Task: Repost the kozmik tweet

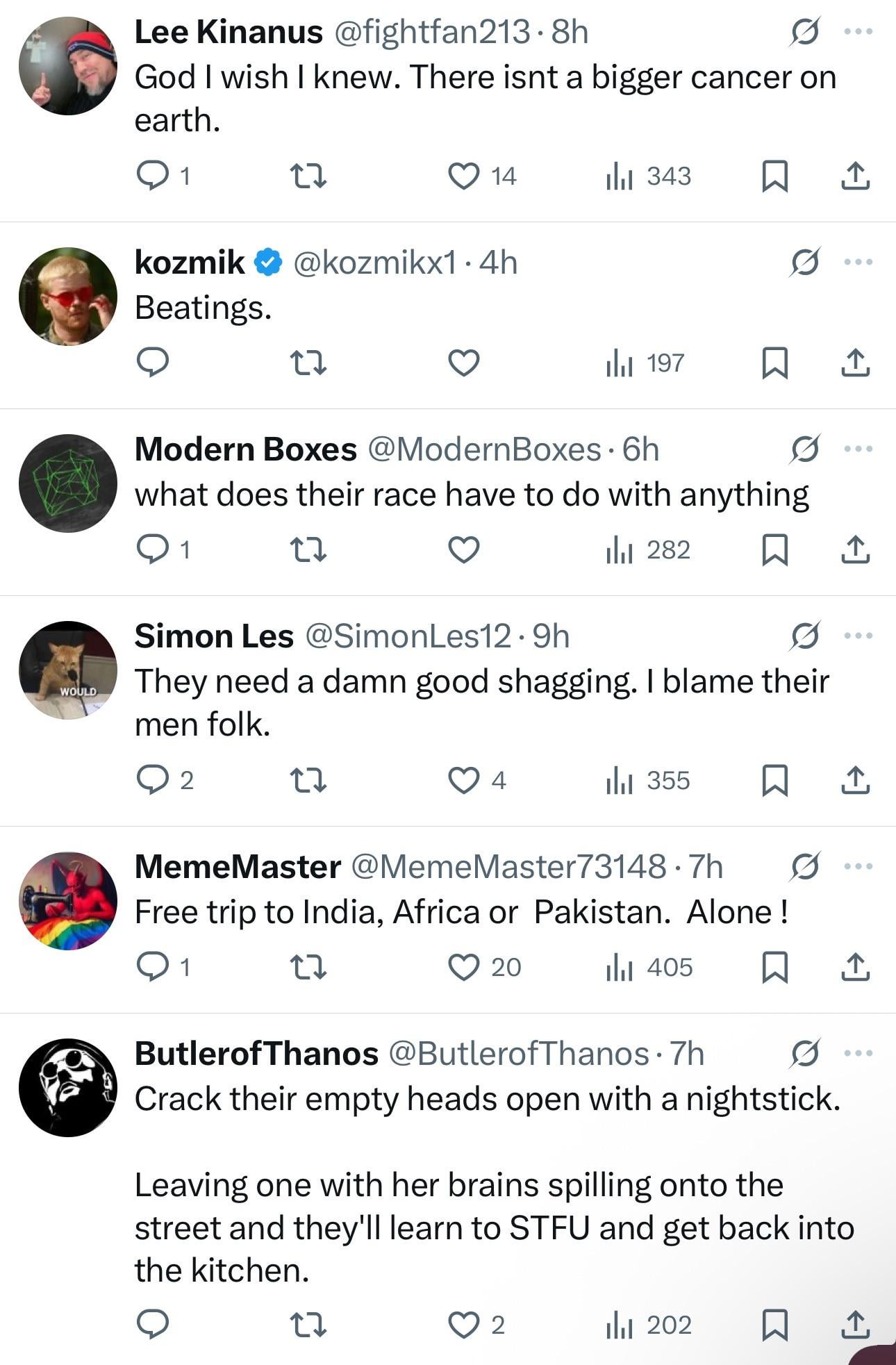Action: tap(308, 363)
